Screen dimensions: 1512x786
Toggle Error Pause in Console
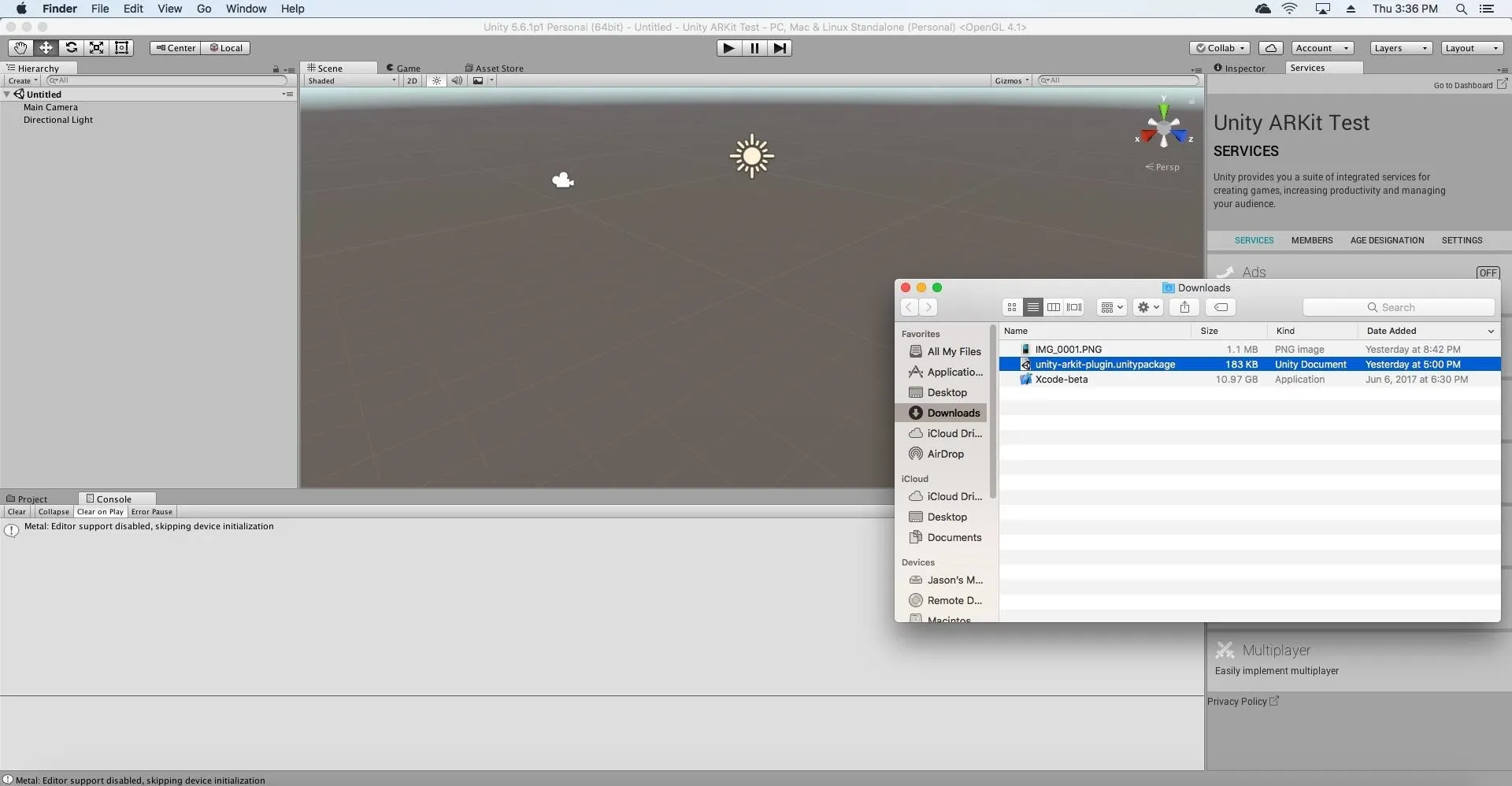pos(152,512)
